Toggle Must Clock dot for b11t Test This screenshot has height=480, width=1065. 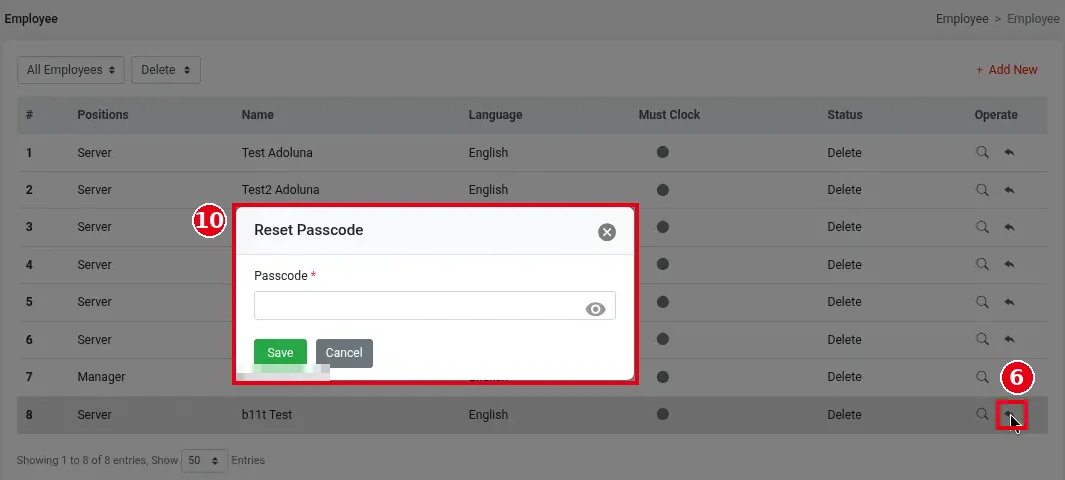point(663,413)
